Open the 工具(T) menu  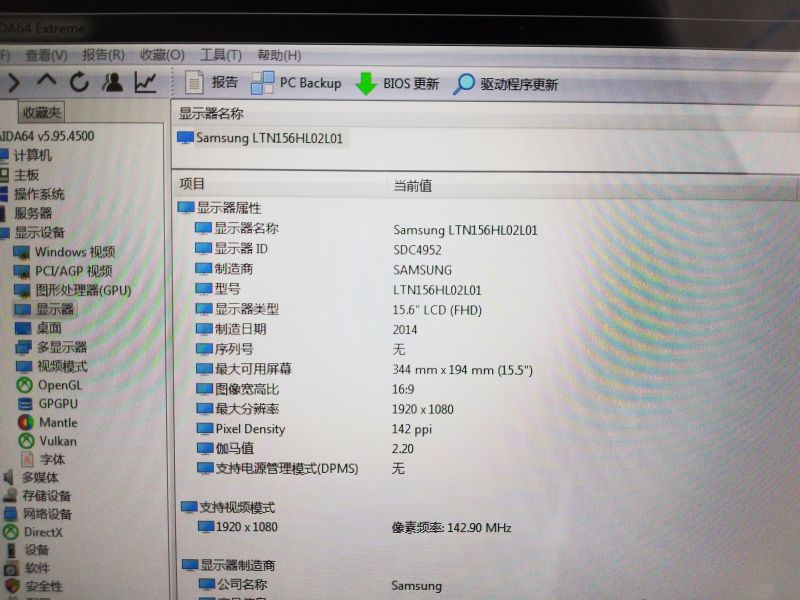pyautogui.click(x=221, y=55)
